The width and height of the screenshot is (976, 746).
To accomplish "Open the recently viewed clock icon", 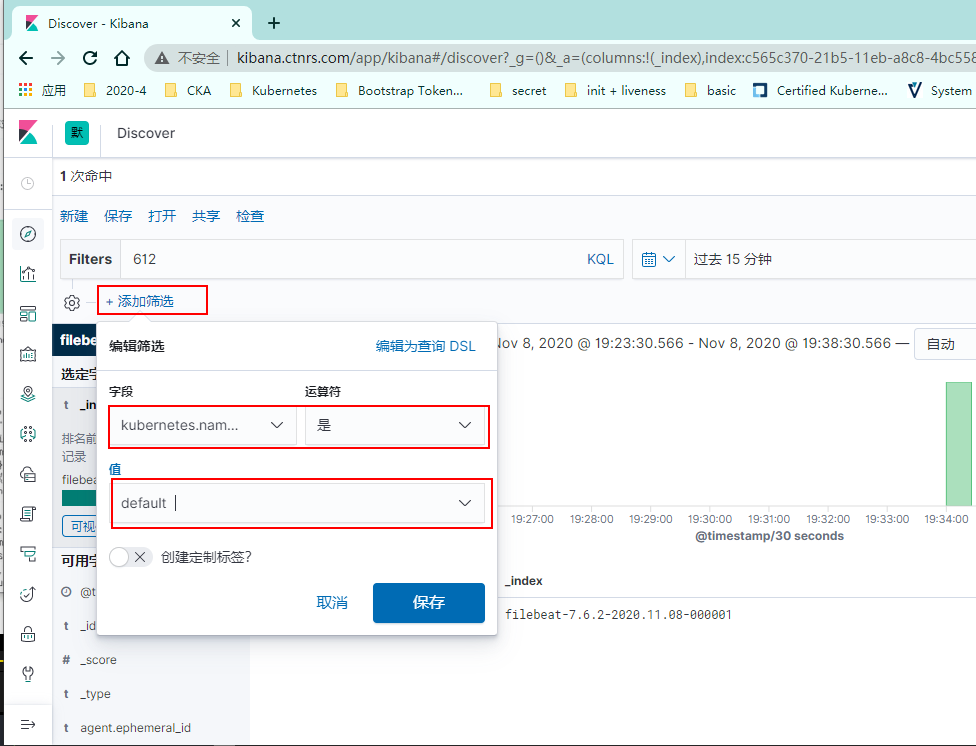I will tap(27, 183).
